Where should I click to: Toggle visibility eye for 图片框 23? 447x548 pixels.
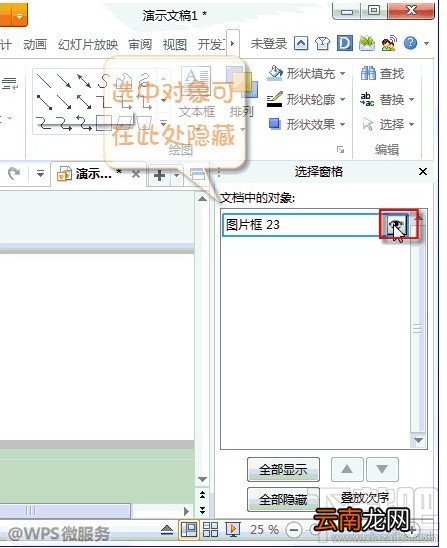point(396,225)
